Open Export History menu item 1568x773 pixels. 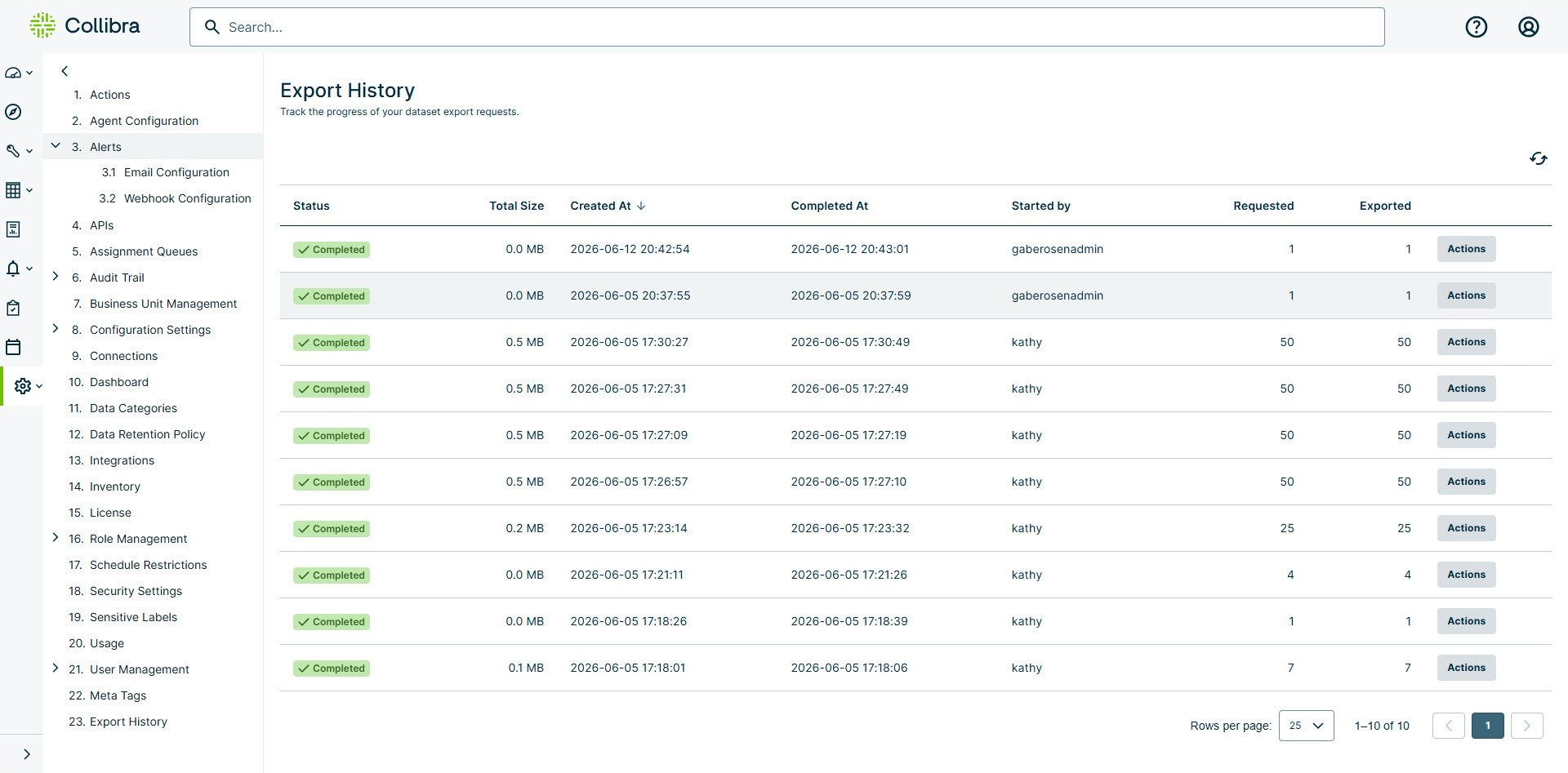pyautogui.click(x=128, y=722)
